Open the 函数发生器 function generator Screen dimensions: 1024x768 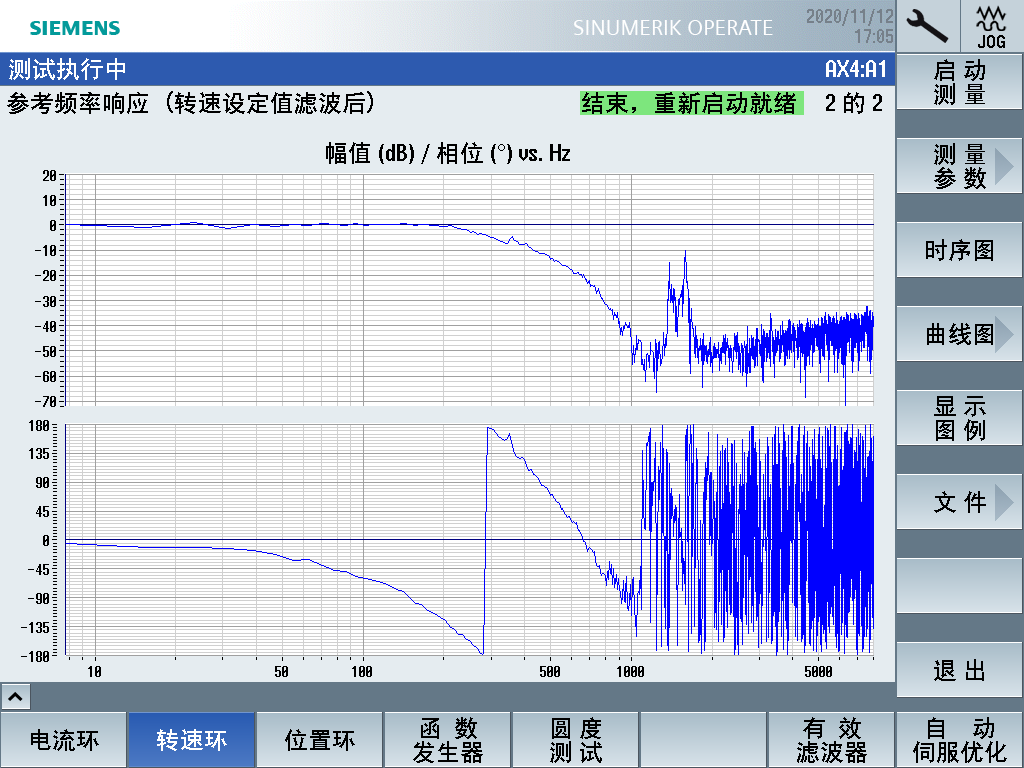click(448, 740)
